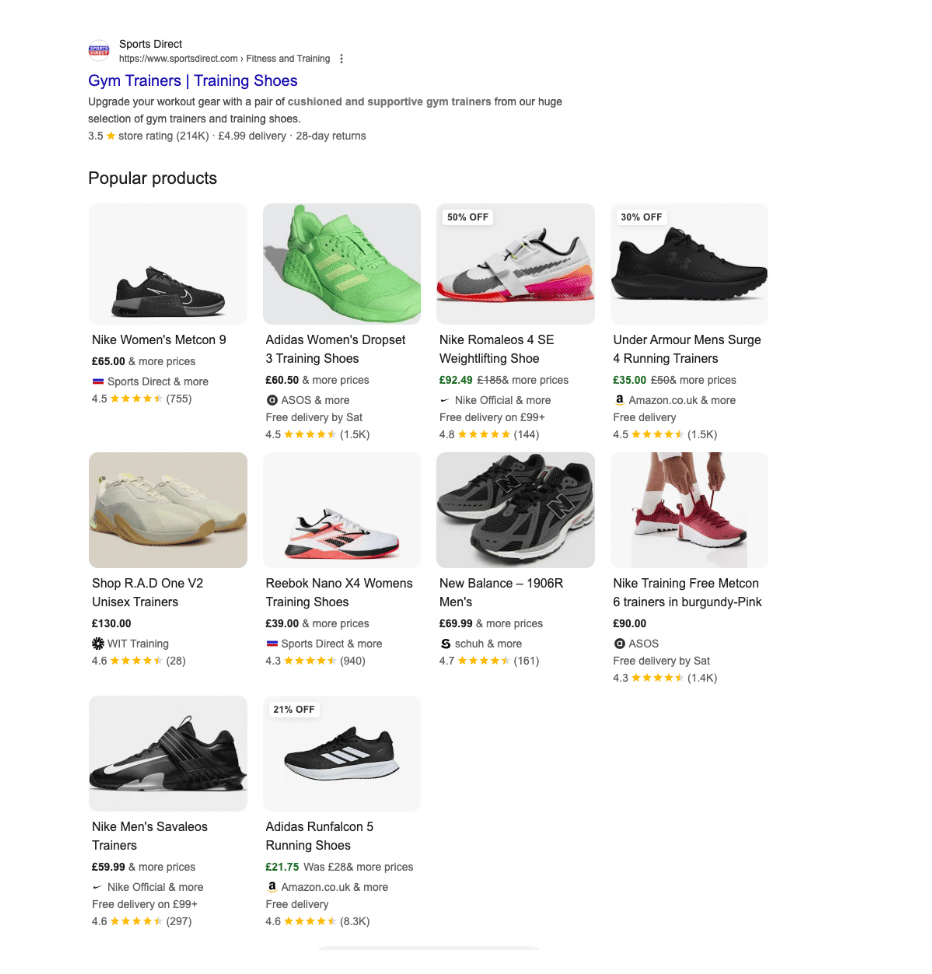Click the 21% OFF badge on Adidas Runfalcon
The image size is (932, 974).
click(294, 709)
